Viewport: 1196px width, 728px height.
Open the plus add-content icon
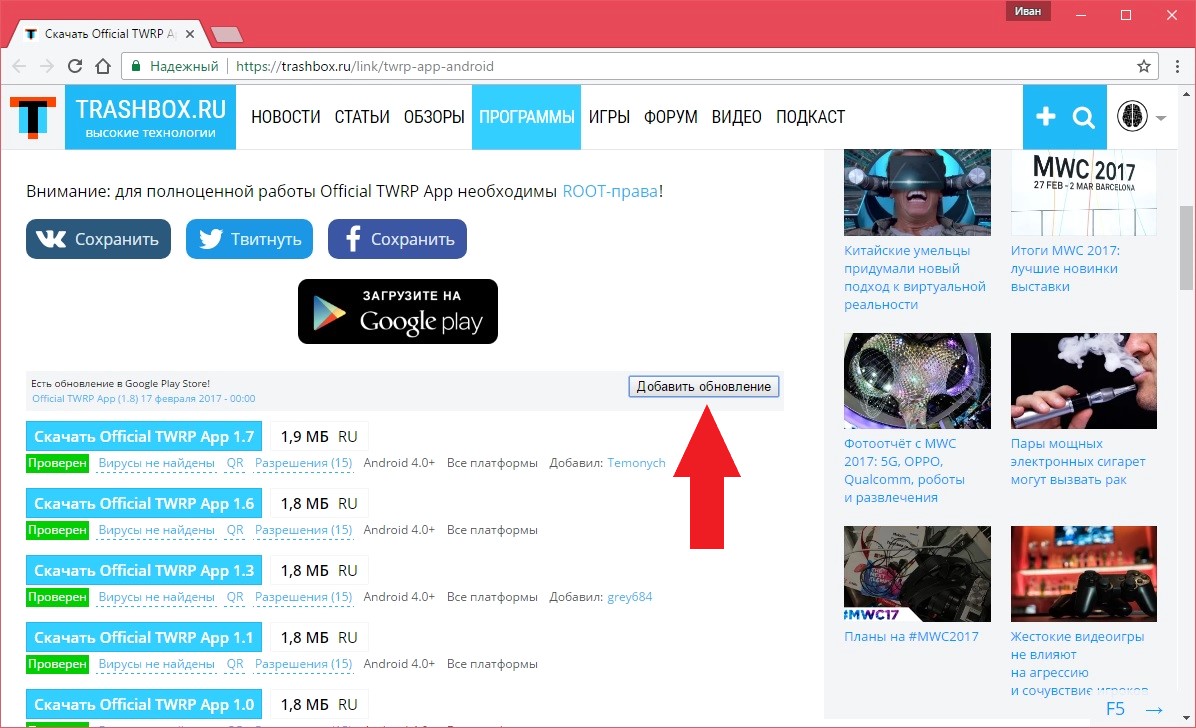(1045, 117)
